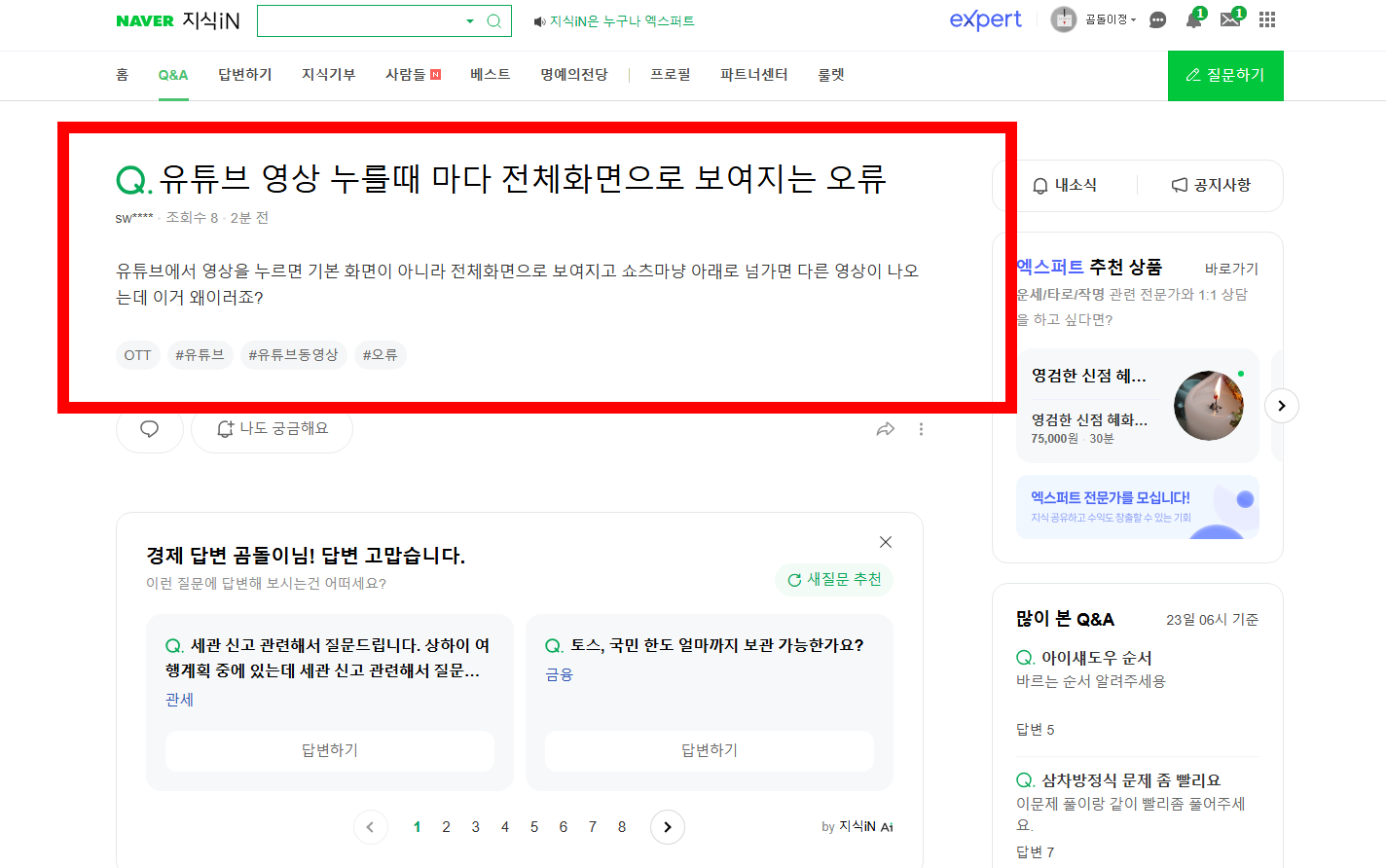Click the #유튜브동영상 tag
Screen dimensions: 1386x868
coord(293,355)
